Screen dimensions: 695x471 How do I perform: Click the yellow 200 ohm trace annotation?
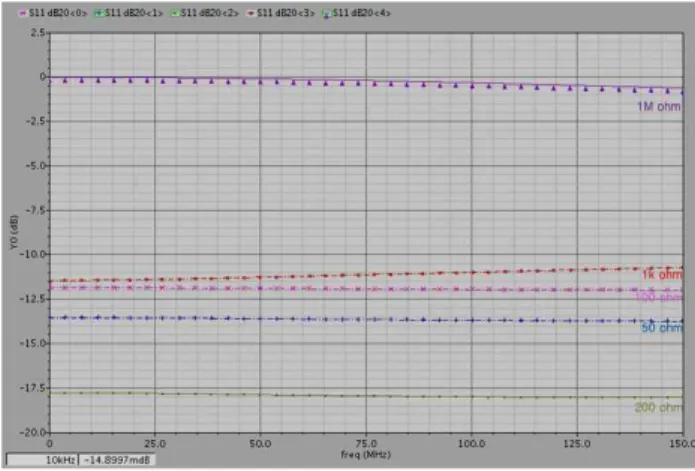(x=658, y=408)
